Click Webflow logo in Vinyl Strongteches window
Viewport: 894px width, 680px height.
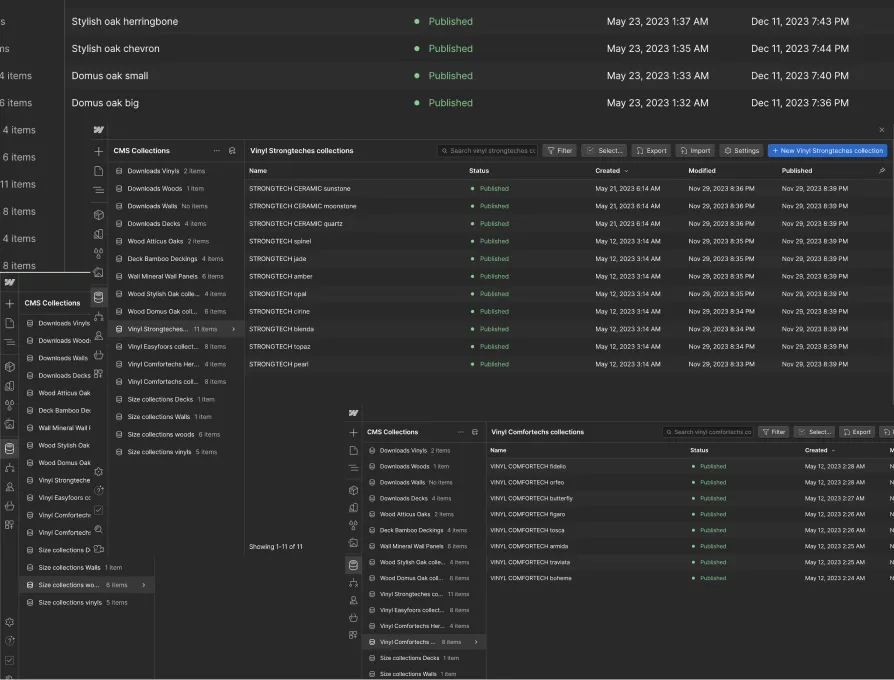(x=99, y=130)
